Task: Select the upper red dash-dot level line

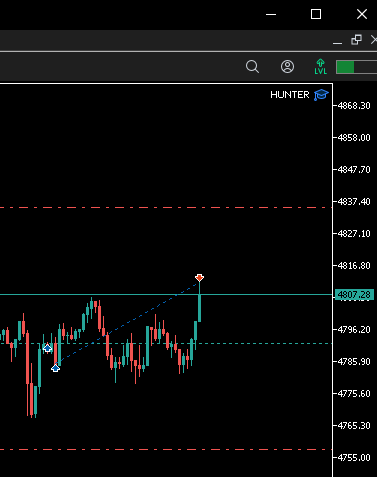Action: [166, 207]
